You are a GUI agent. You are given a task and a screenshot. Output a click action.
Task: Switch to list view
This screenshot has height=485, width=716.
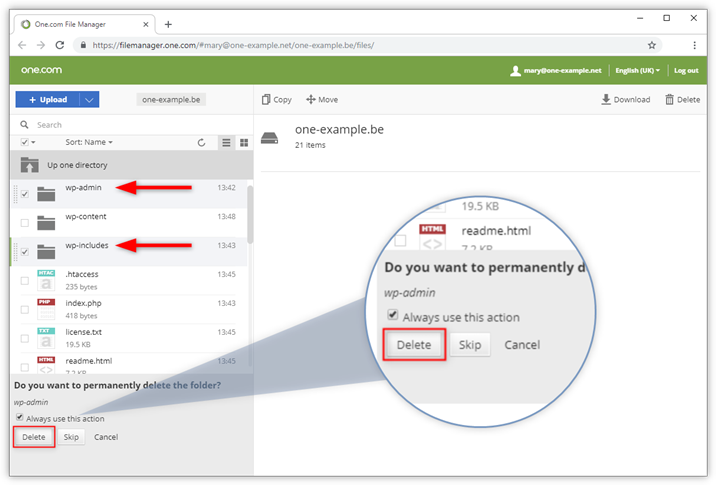point(226,142)
